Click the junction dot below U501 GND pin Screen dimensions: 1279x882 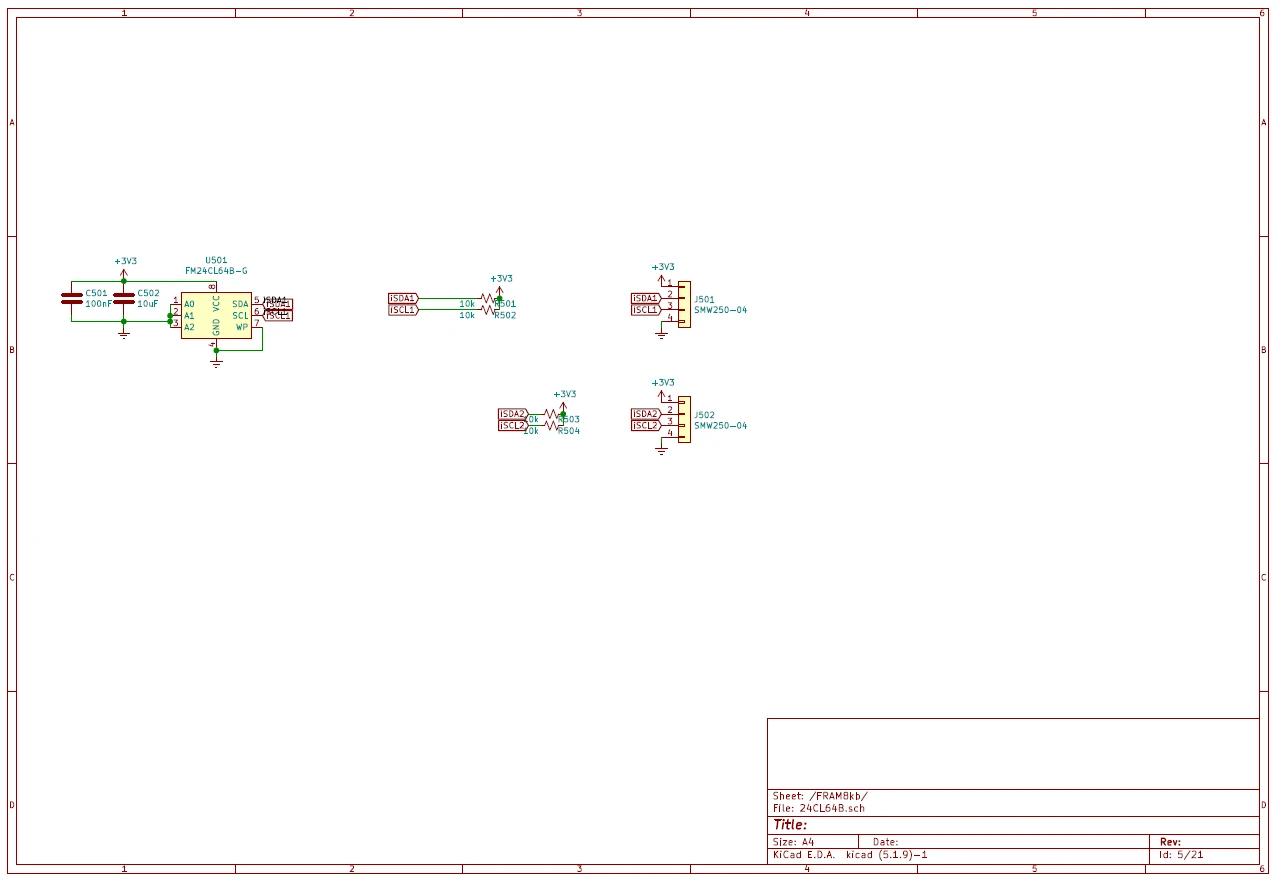216,351
